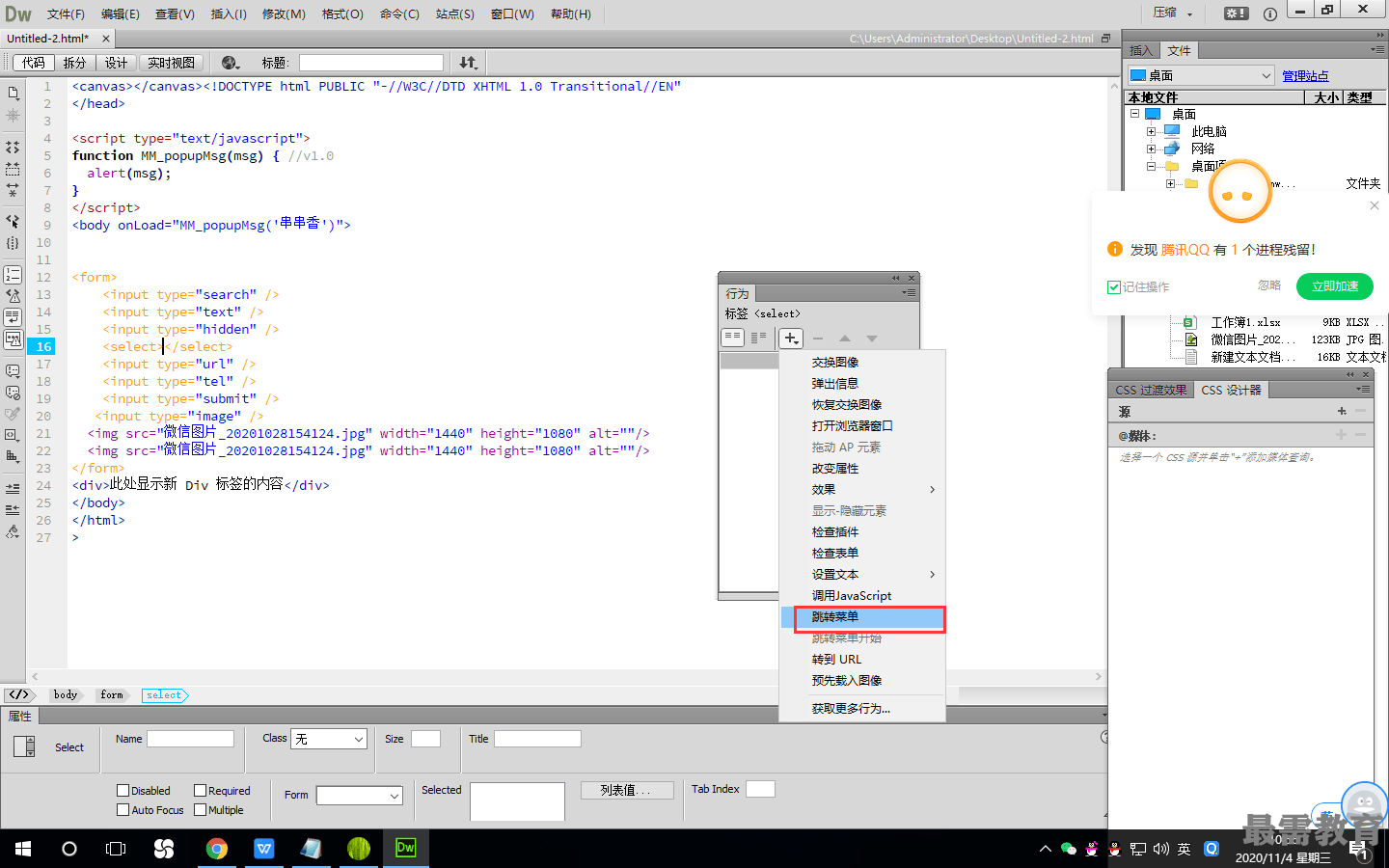Click the green 立即加速 button

coord(1335,286)
